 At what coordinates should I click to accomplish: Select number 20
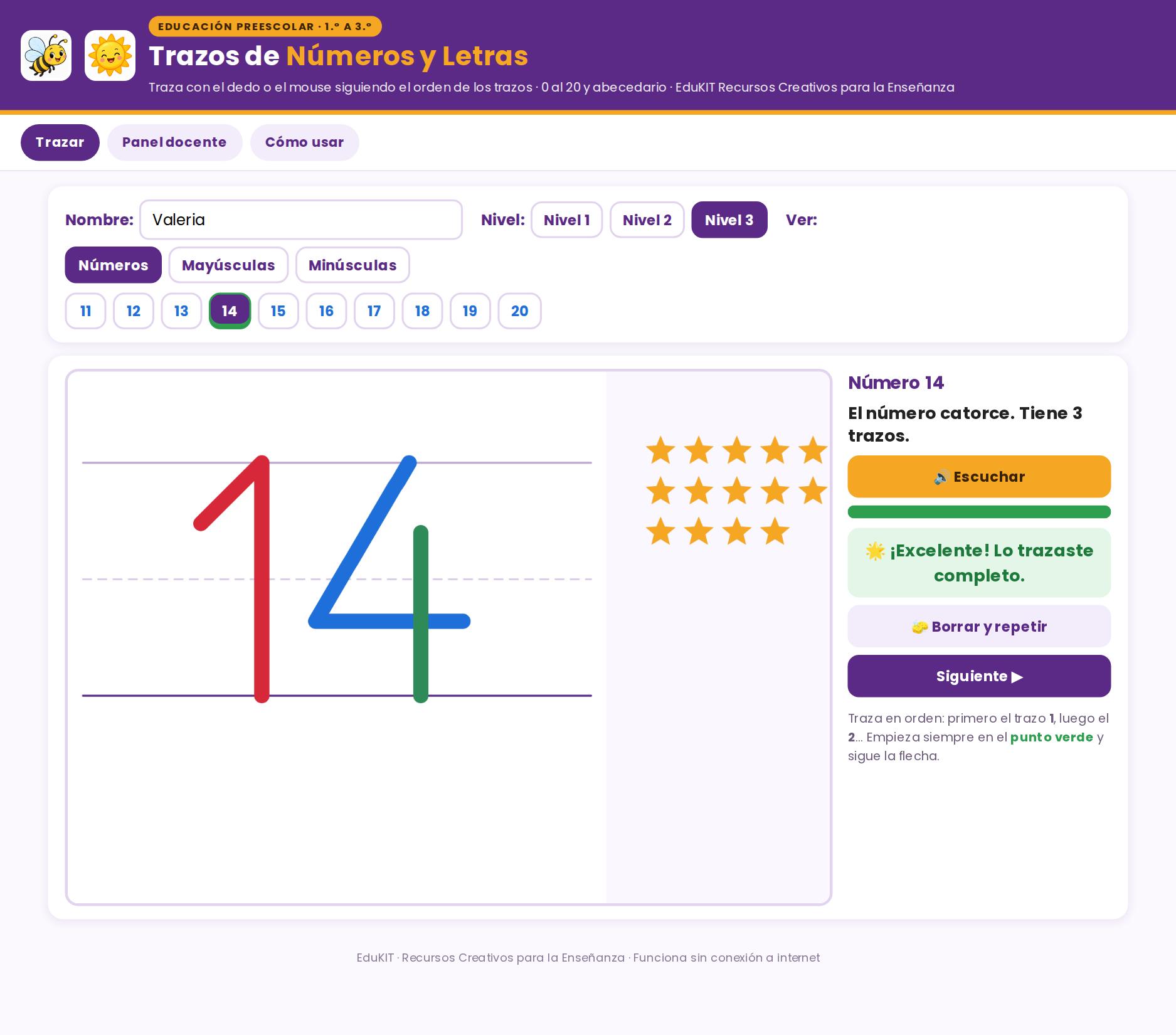click(520, 311)
